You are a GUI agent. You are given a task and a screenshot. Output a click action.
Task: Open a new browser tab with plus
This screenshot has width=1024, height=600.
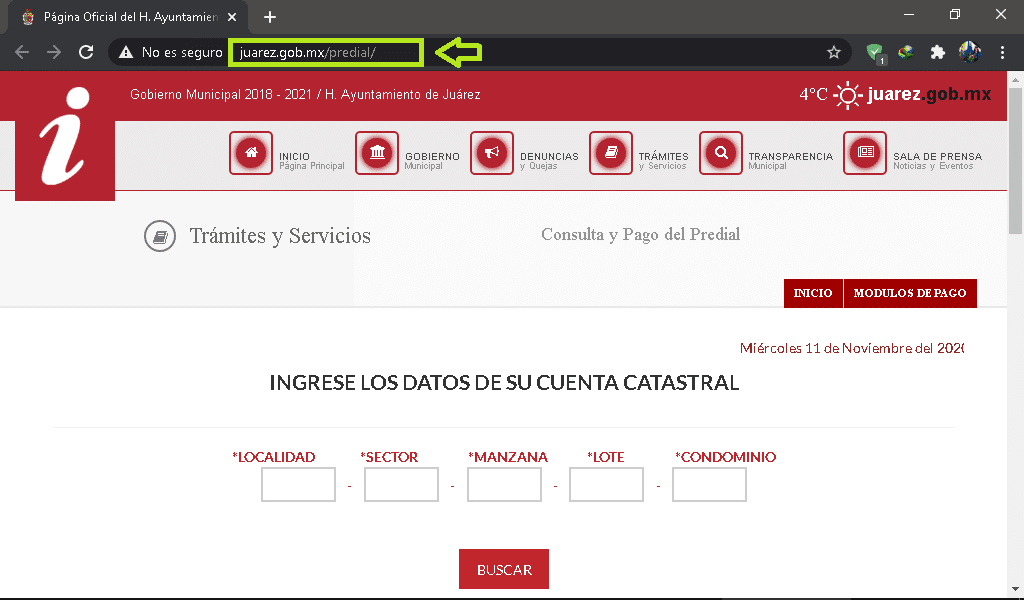click(x=270, y=17)
